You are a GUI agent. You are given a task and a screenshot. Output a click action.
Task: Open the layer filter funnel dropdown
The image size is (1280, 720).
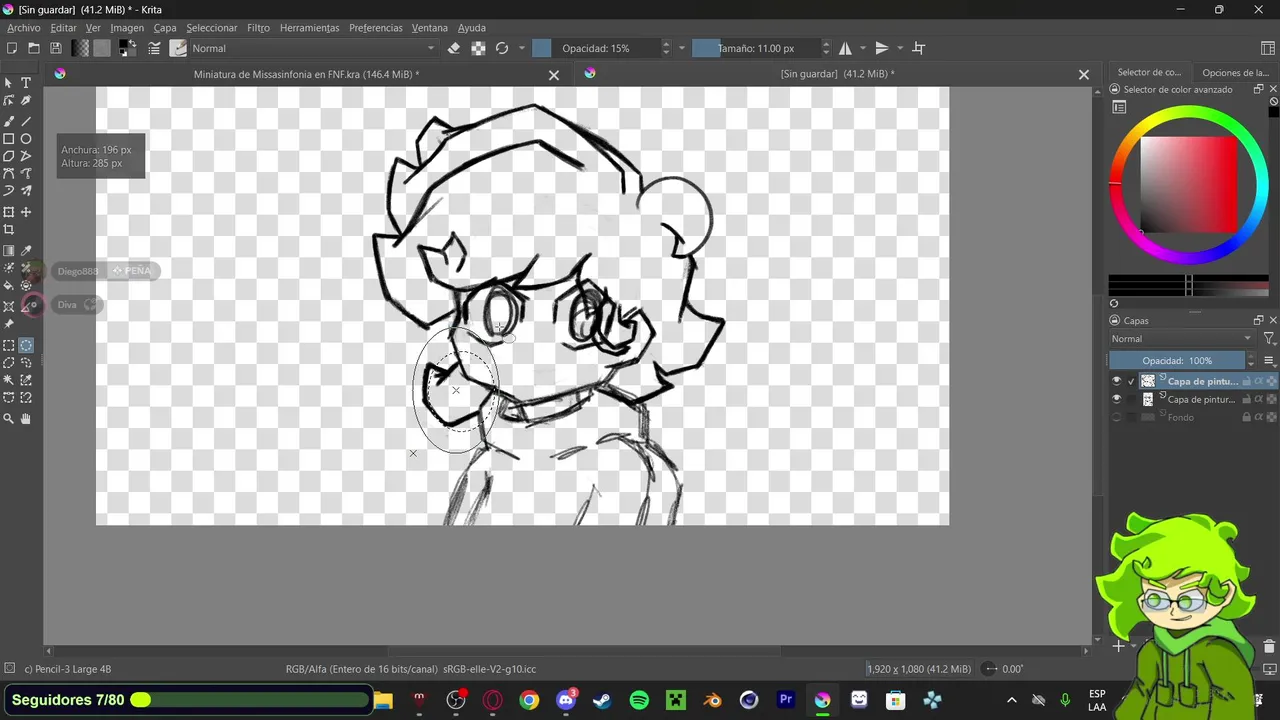click(1269, 339)
